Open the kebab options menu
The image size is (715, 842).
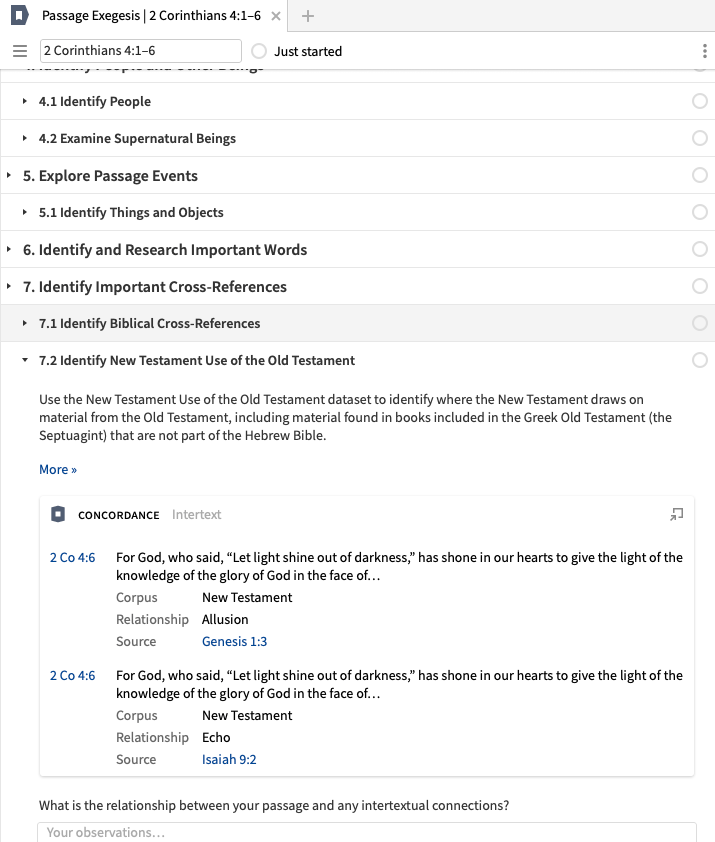pyautogui.click(x=705, y=51)
